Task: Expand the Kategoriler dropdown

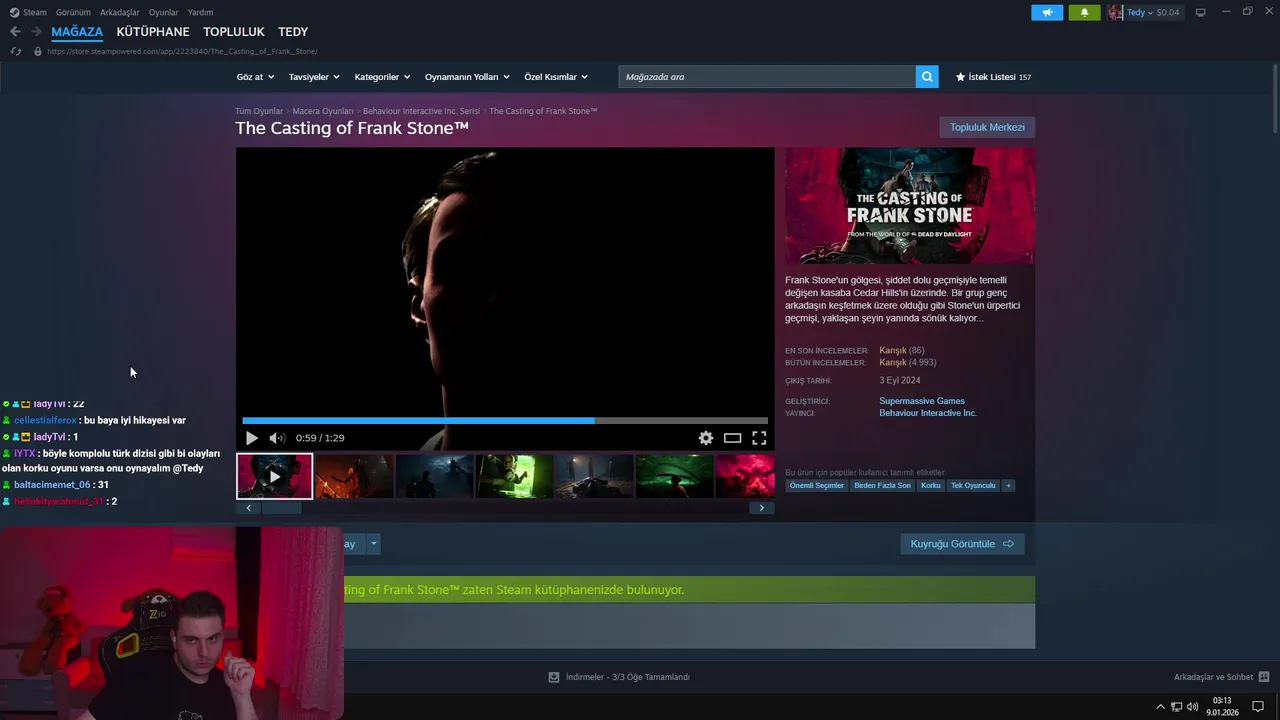Action: tap(382, 77)
